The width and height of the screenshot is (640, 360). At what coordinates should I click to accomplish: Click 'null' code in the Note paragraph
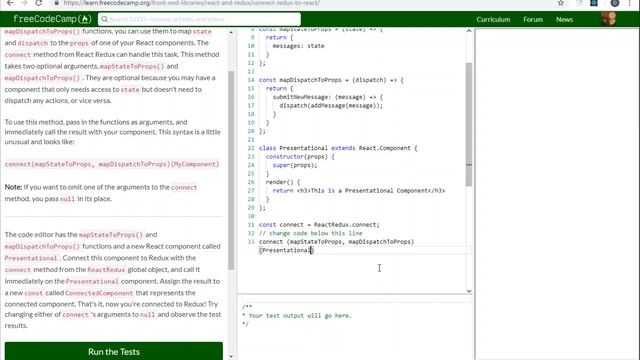[x=67, y=199]
